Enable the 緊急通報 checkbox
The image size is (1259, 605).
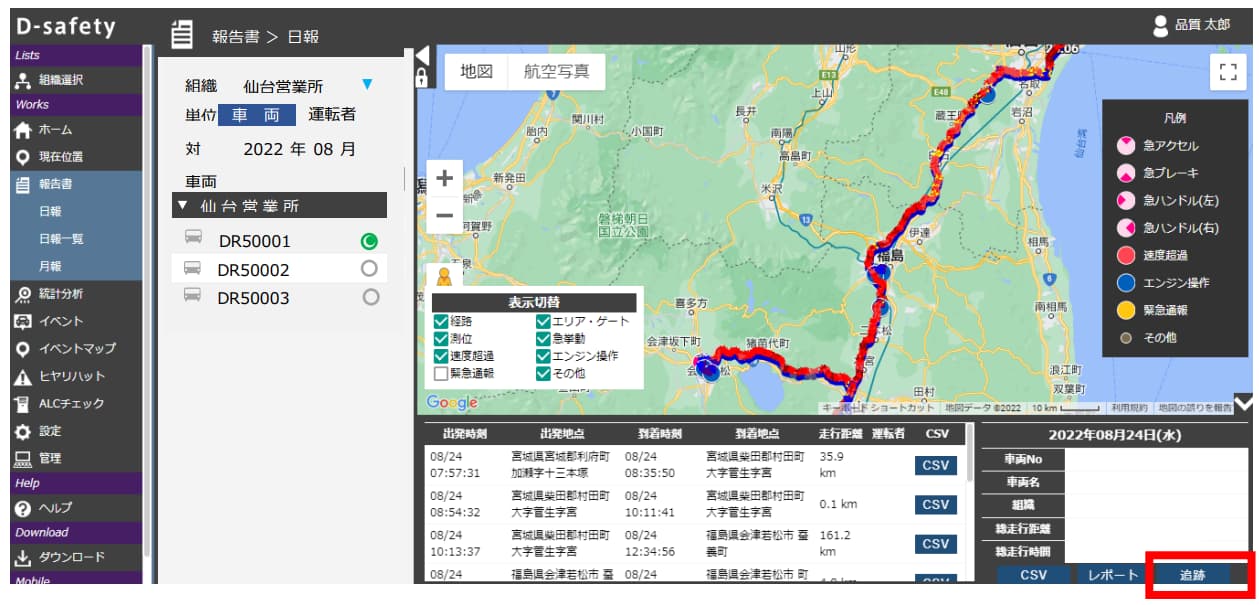pos(440,373)
